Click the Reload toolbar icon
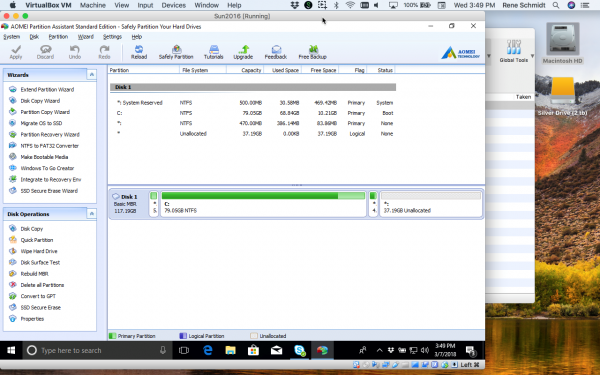600x375 pixels. 139,52
